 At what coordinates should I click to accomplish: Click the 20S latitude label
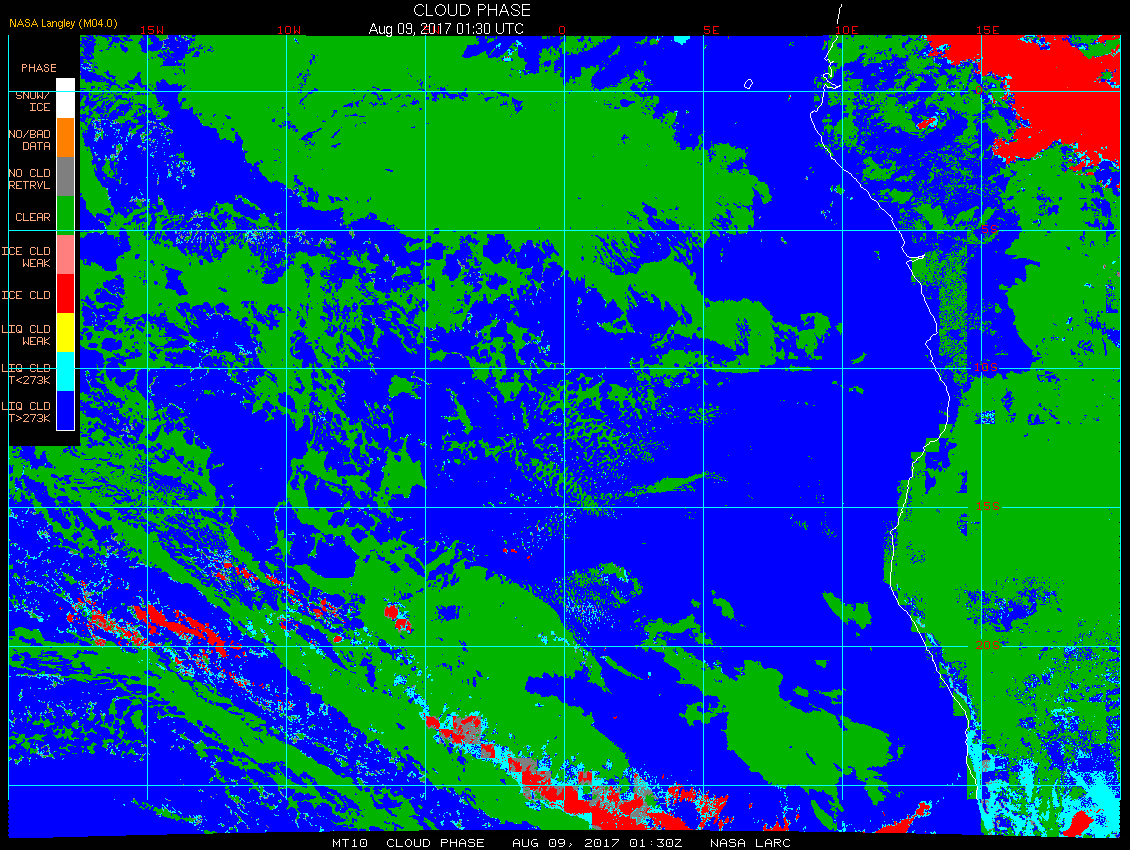pos(987,645)
